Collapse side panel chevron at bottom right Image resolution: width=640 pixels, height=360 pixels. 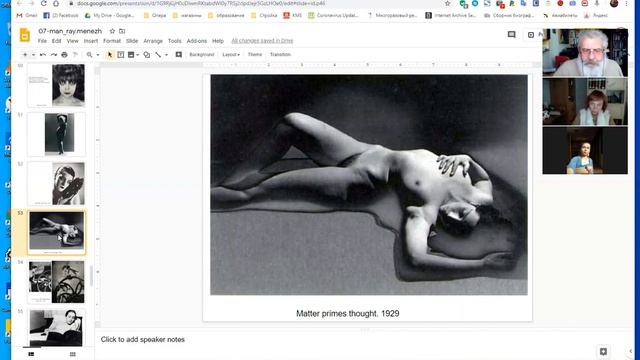(631, 351)
